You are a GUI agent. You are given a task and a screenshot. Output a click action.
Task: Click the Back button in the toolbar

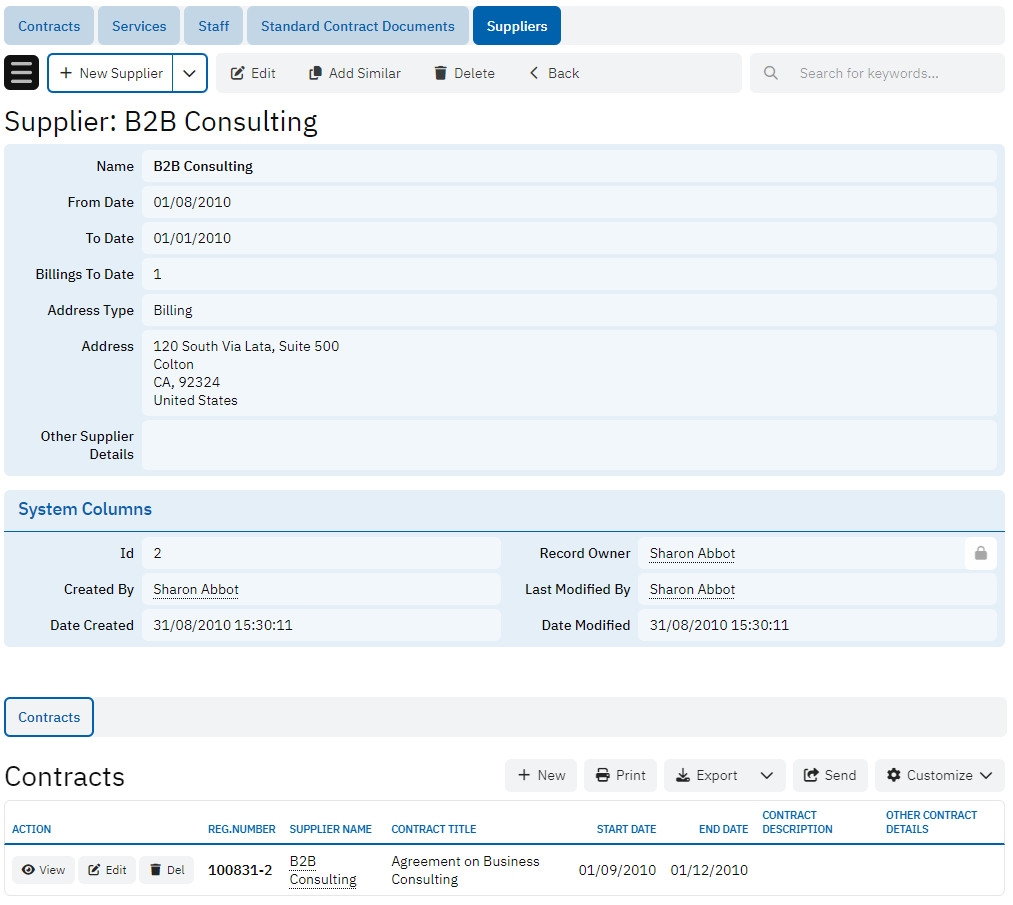(554, 73)
